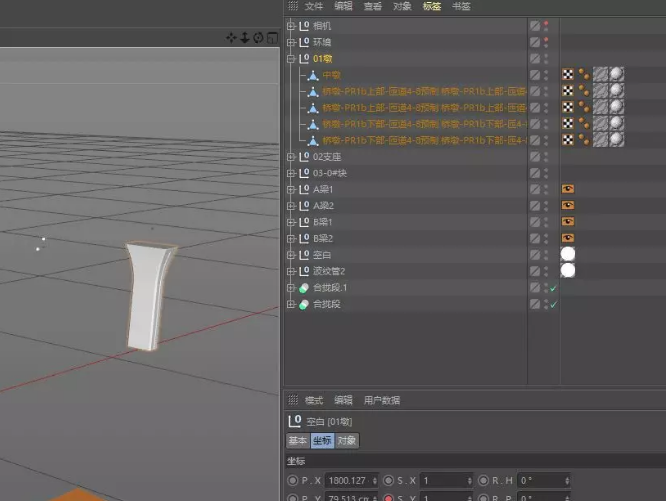Open the 模式 menu in attribute manager
The width and height of the screenshot is (666, 501).
pyautogui.click(x=314, y=400)
